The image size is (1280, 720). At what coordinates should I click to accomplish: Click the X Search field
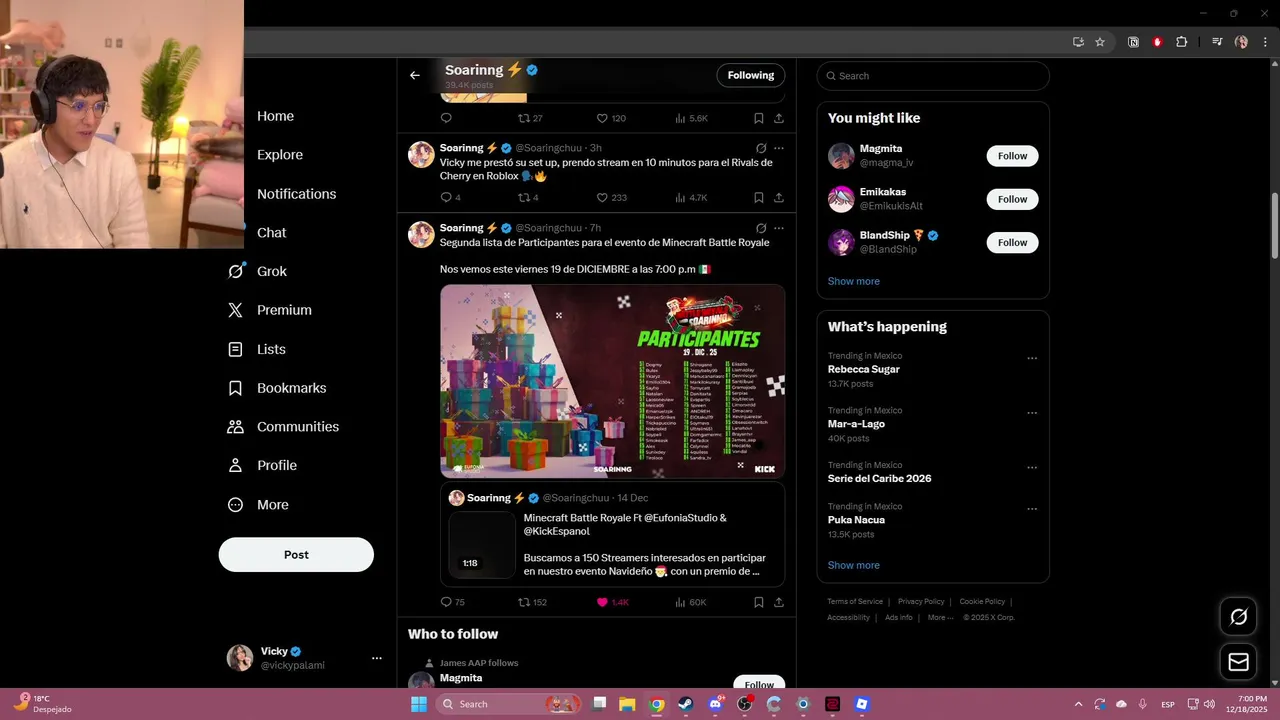click(933, 76)
